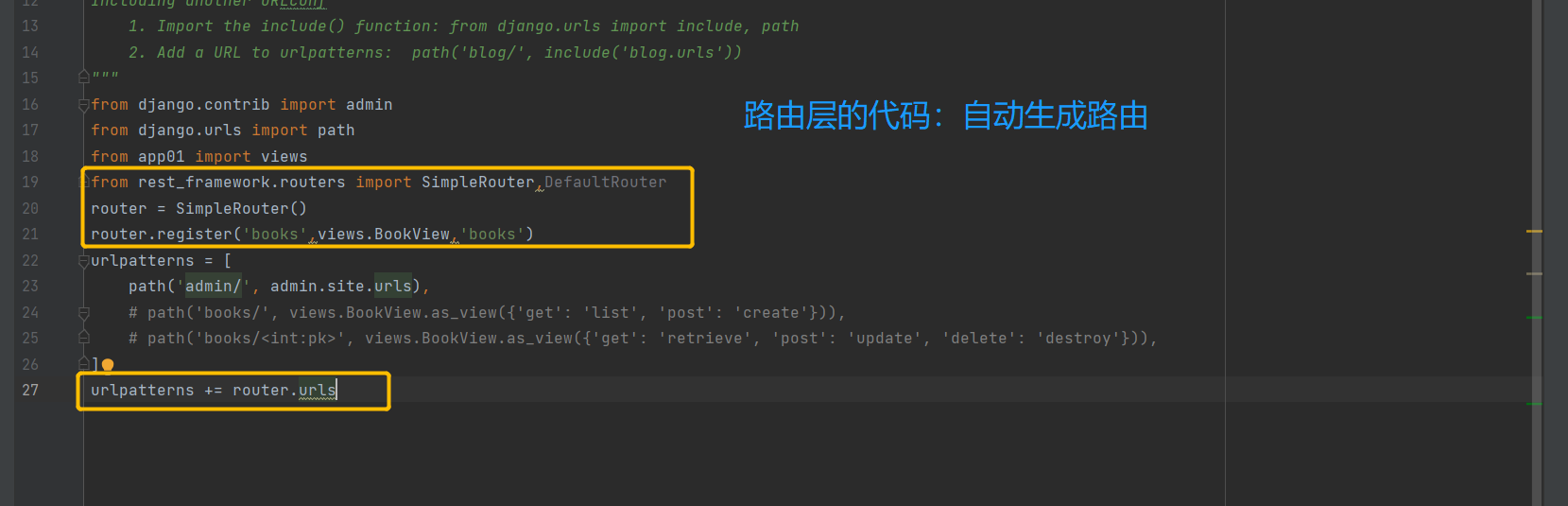Image resolution: width=1568 pixels, height=506 pixels.
Task: Collapse the urlpatterns list fold at line 22
Action: (x=84, y=261)
